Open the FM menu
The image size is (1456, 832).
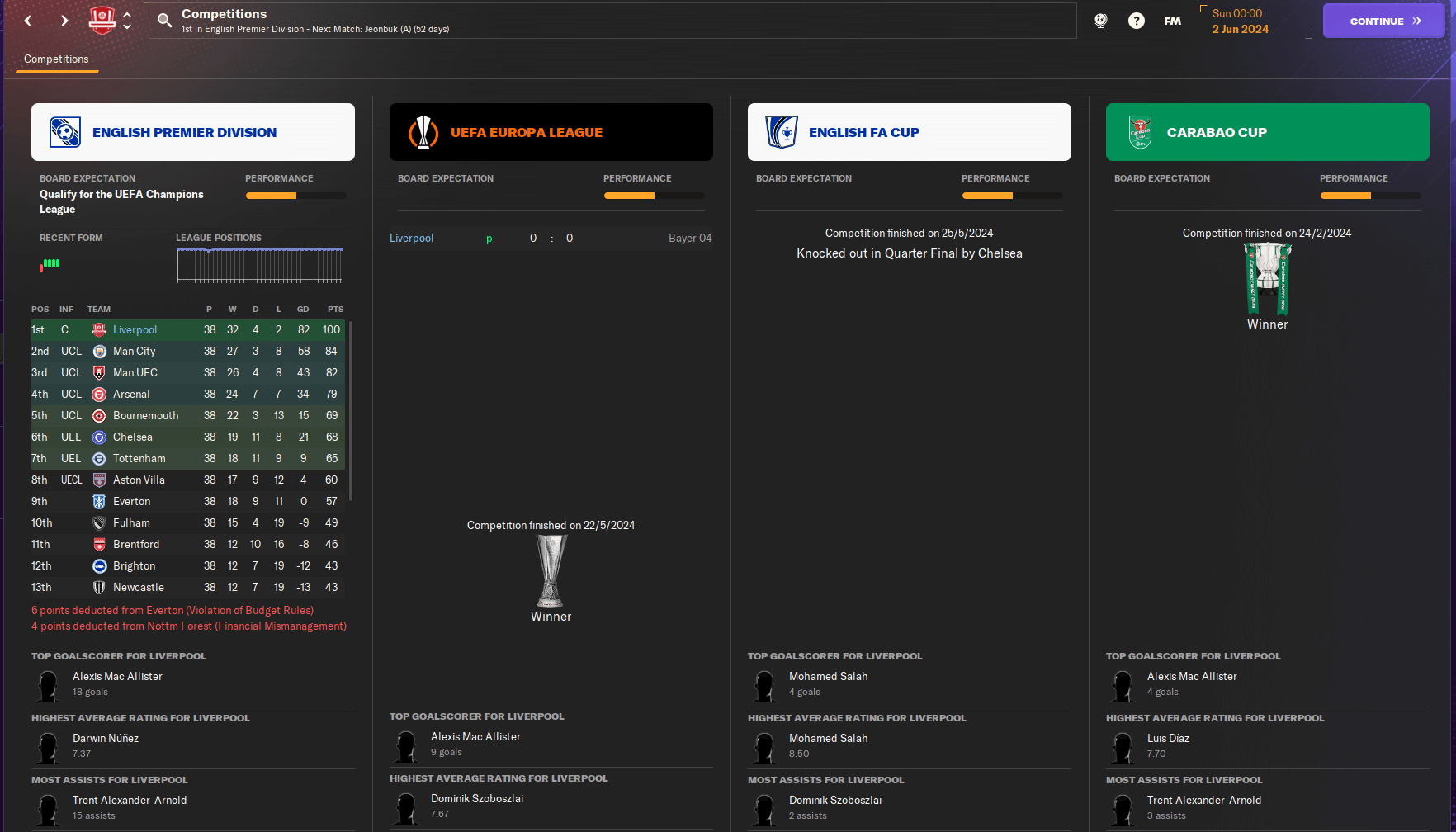[1172, 21]
